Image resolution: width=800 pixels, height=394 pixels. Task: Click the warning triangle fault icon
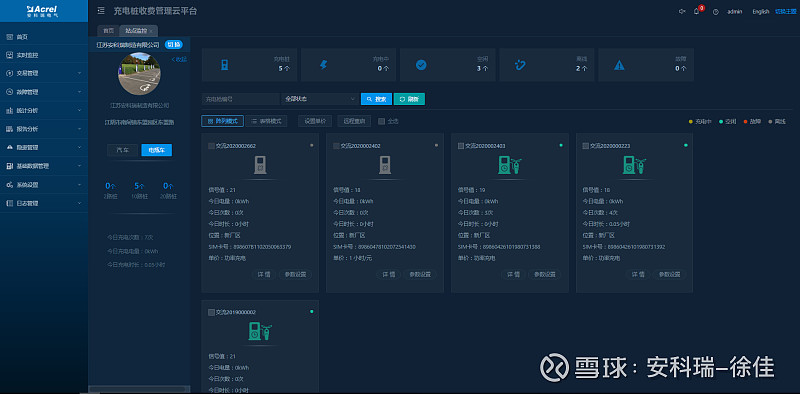[x=619, y=65]
